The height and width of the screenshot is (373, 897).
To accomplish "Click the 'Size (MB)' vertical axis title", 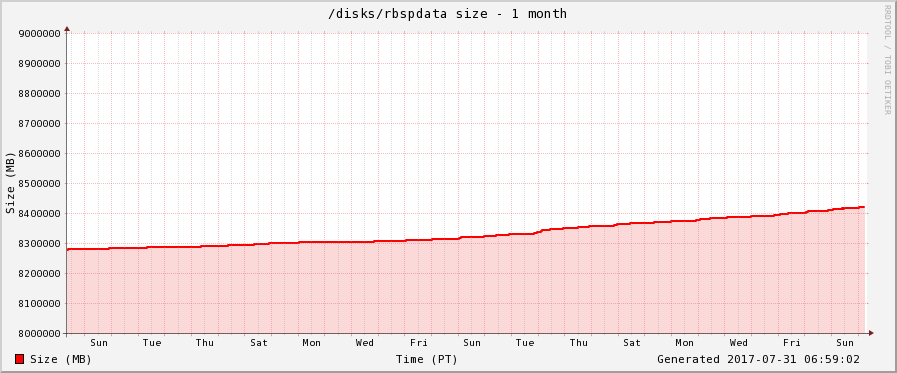I will click(x=10, y=183).
